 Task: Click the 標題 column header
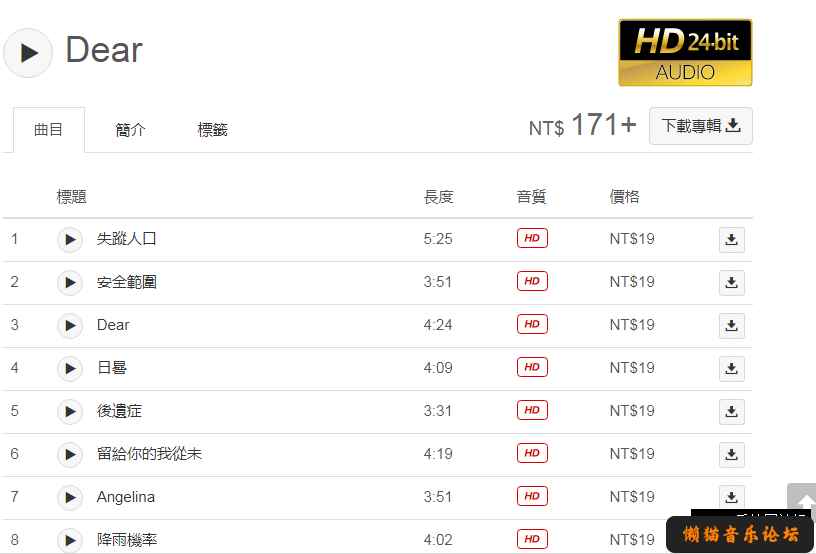point(71,197)
